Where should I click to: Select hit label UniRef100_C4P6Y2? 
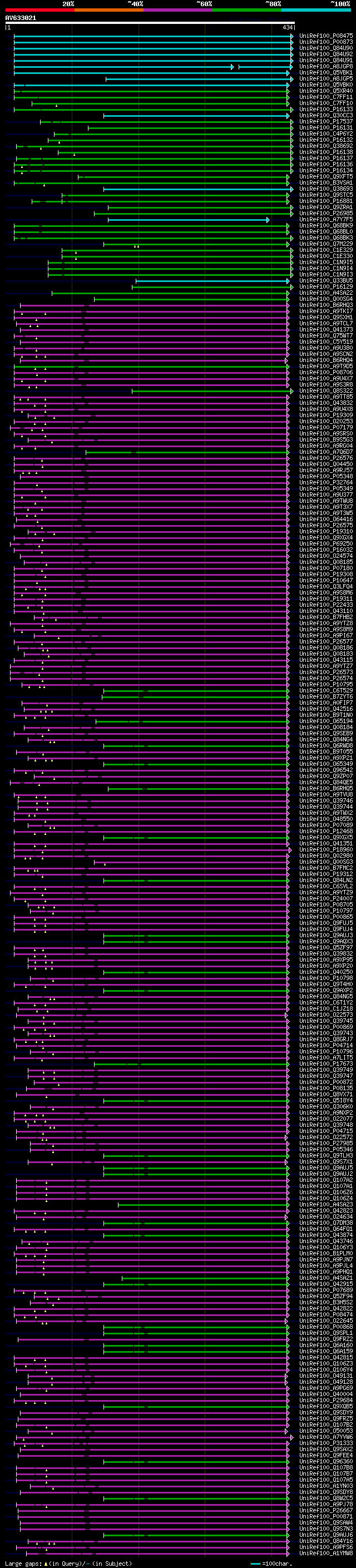coord(325,134)
